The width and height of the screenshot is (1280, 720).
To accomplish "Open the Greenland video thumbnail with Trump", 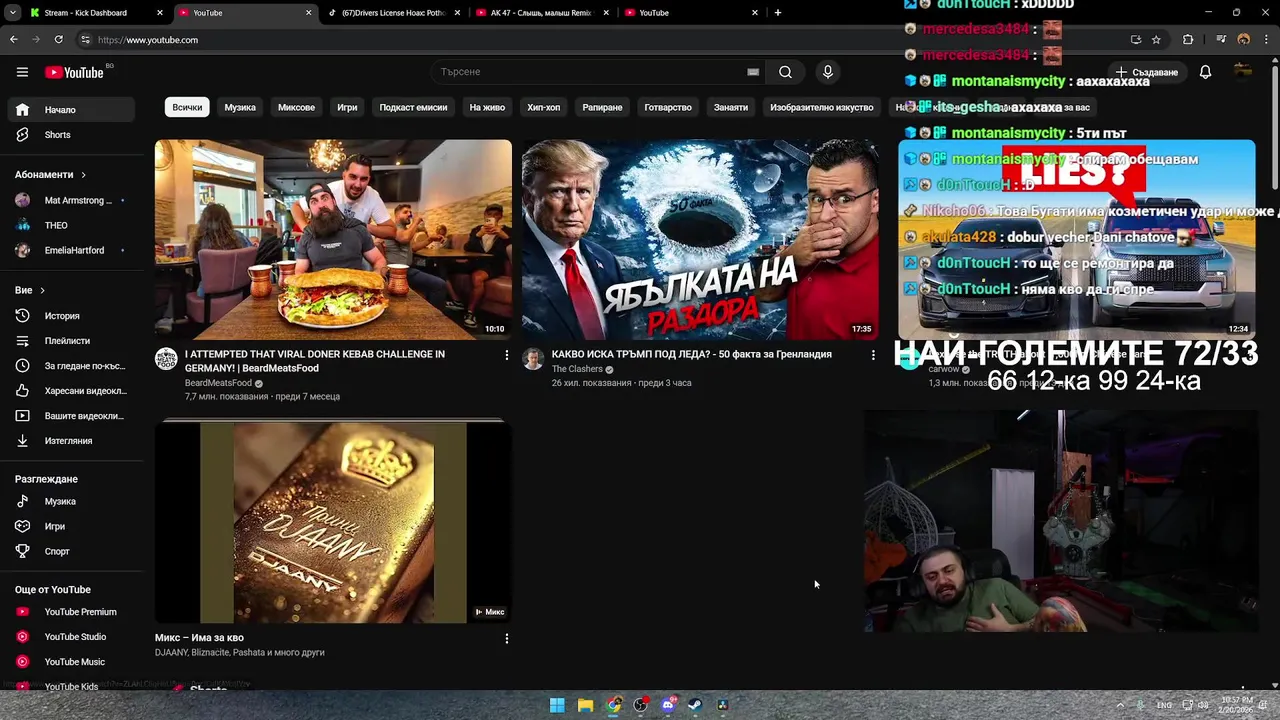I will 700,240.
